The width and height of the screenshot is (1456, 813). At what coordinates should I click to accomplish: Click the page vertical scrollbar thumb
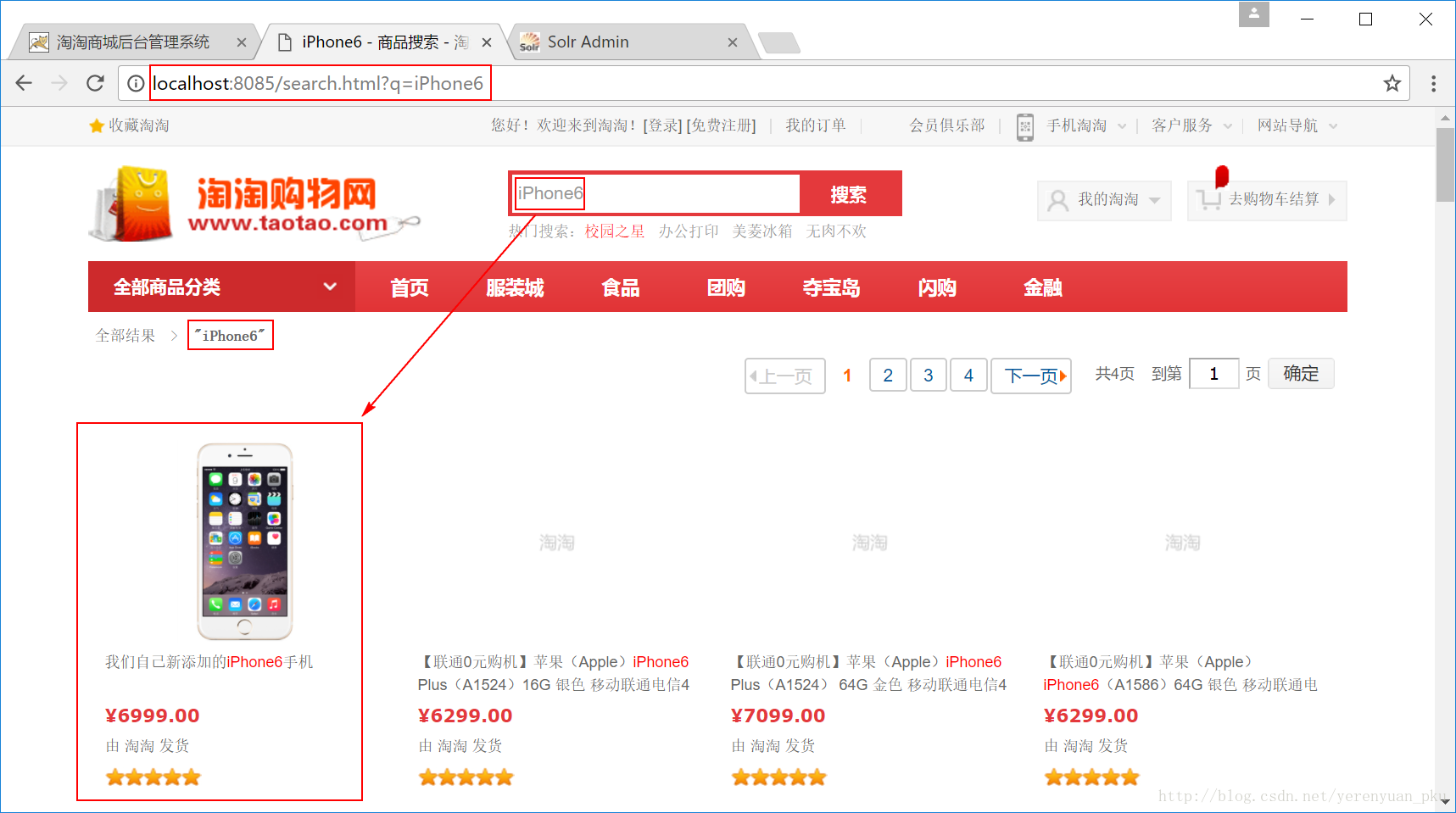pyautogui.click(x=1445, y=165)
